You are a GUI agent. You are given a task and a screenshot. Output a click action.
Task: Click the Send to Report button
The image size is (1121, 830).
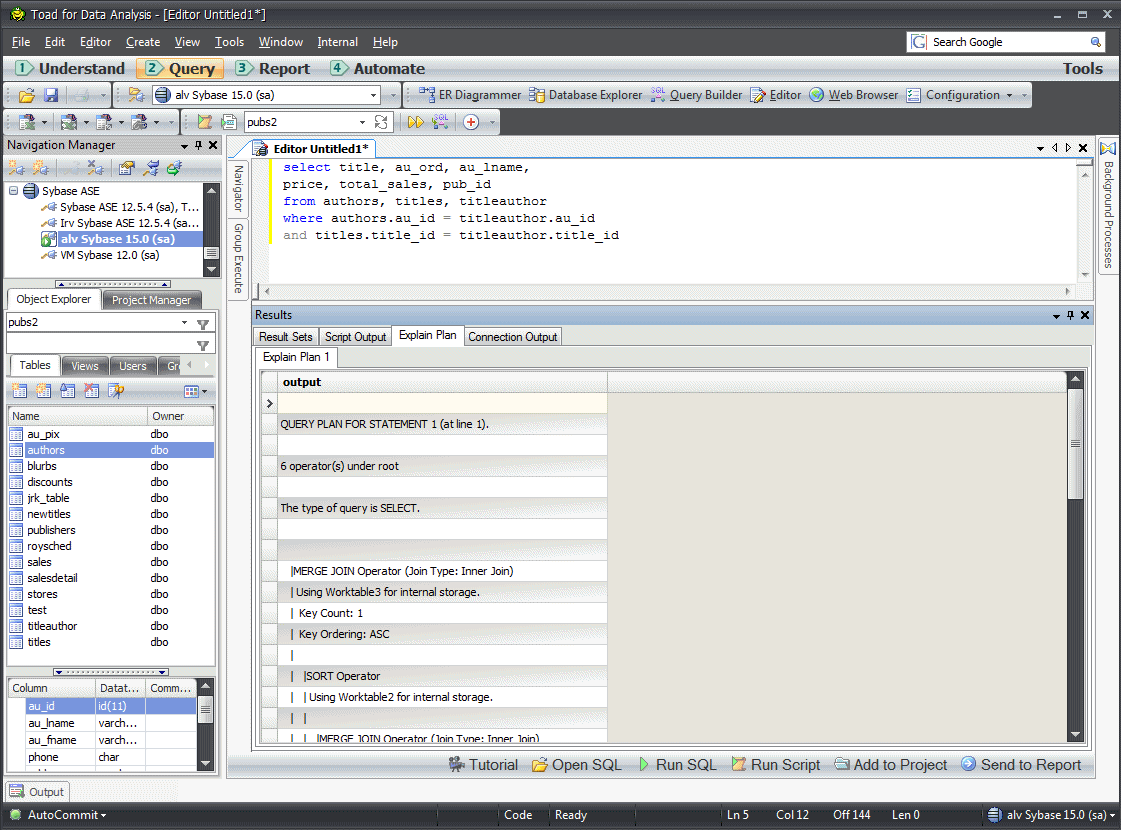1021,765
